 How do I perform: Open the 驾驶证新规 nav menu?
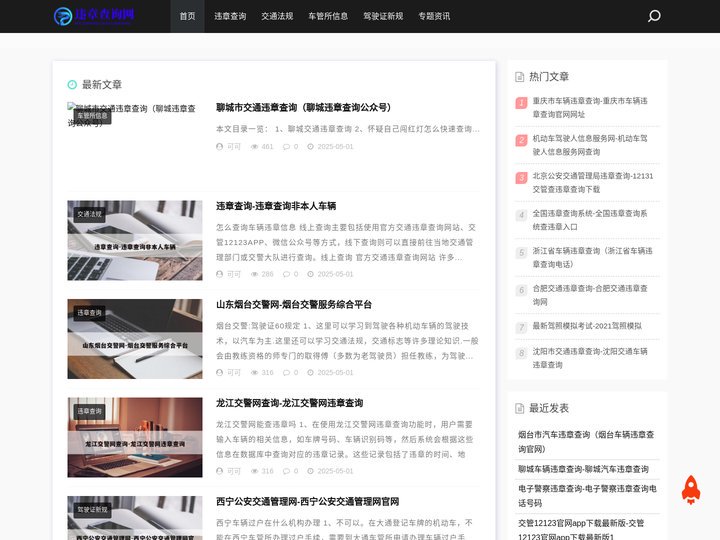pyautogui.click(x=383, y=16)
